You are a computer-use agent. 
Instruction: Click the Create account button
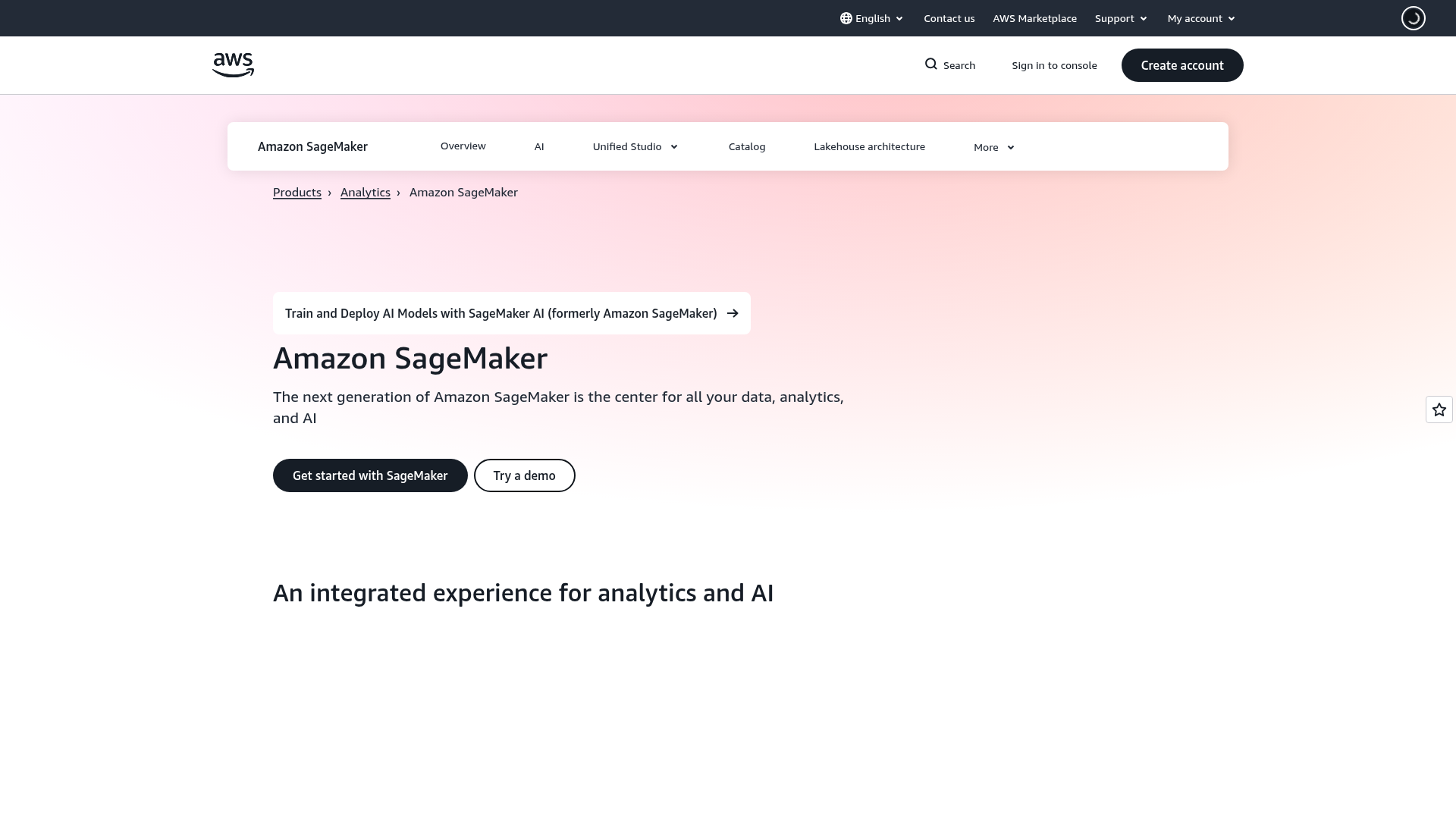pyautogui.click(x=1182, y=65)
